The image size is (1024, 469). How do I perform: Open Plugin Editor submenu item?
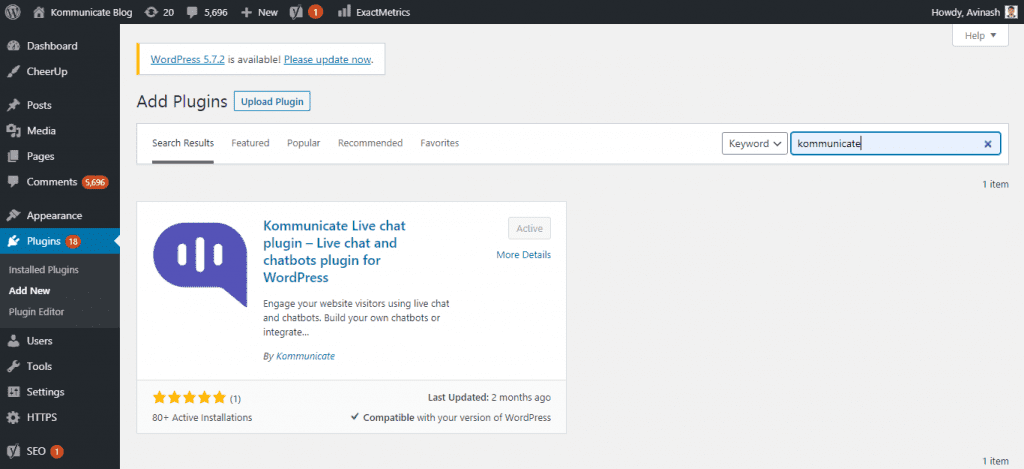(x=37, y=312)
